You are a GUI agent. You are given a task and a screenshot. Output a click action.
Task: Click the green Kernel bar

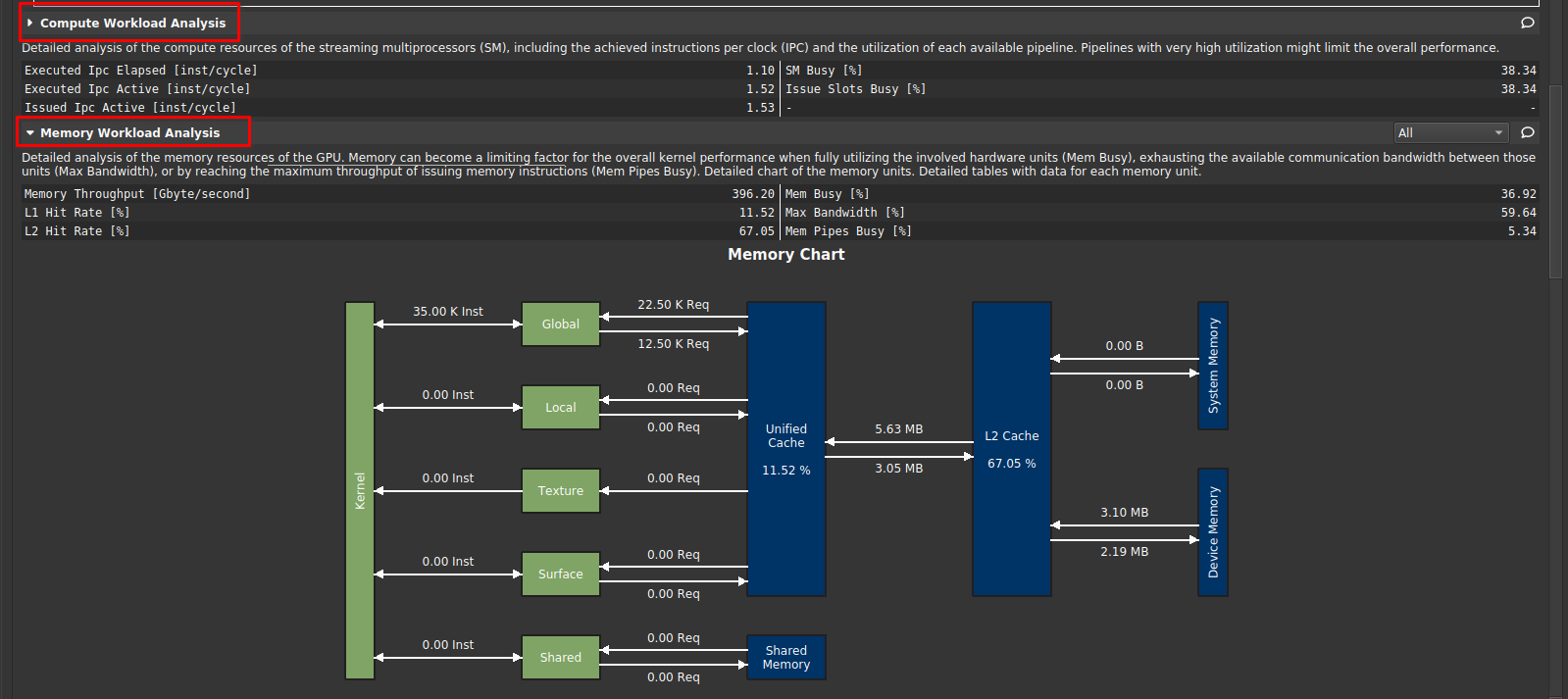point(359,490)
